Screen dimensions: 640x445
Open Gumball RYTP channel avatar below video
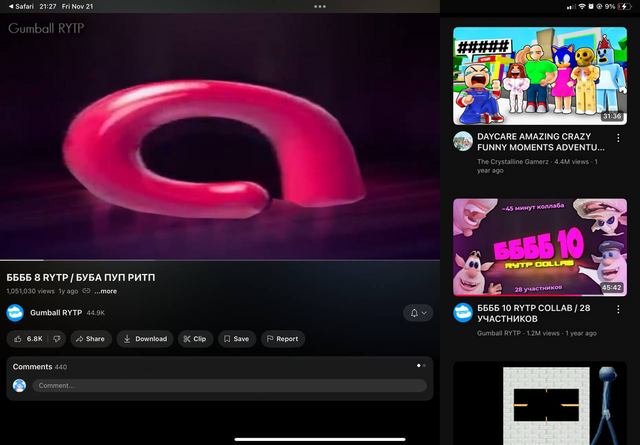pos(15,313)
